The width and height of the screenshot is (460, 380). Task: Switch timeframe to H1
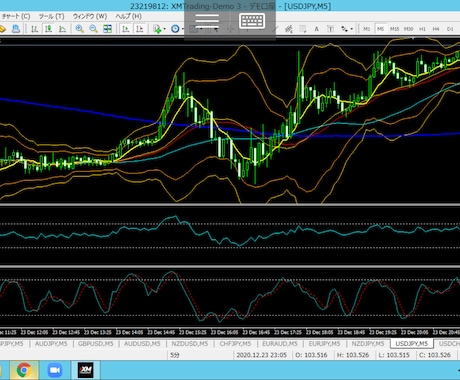coord(422,29)
